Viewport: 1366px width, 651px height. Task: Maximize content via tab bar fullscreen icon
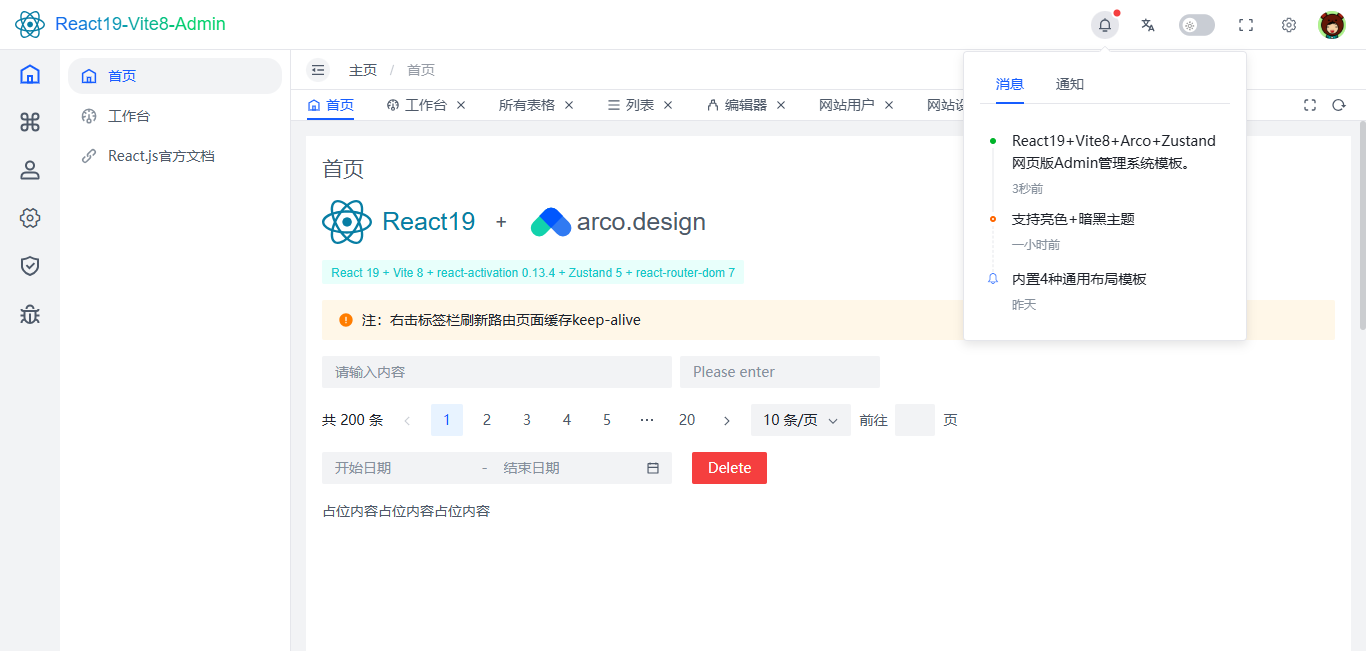click(x=1310, y=105)
